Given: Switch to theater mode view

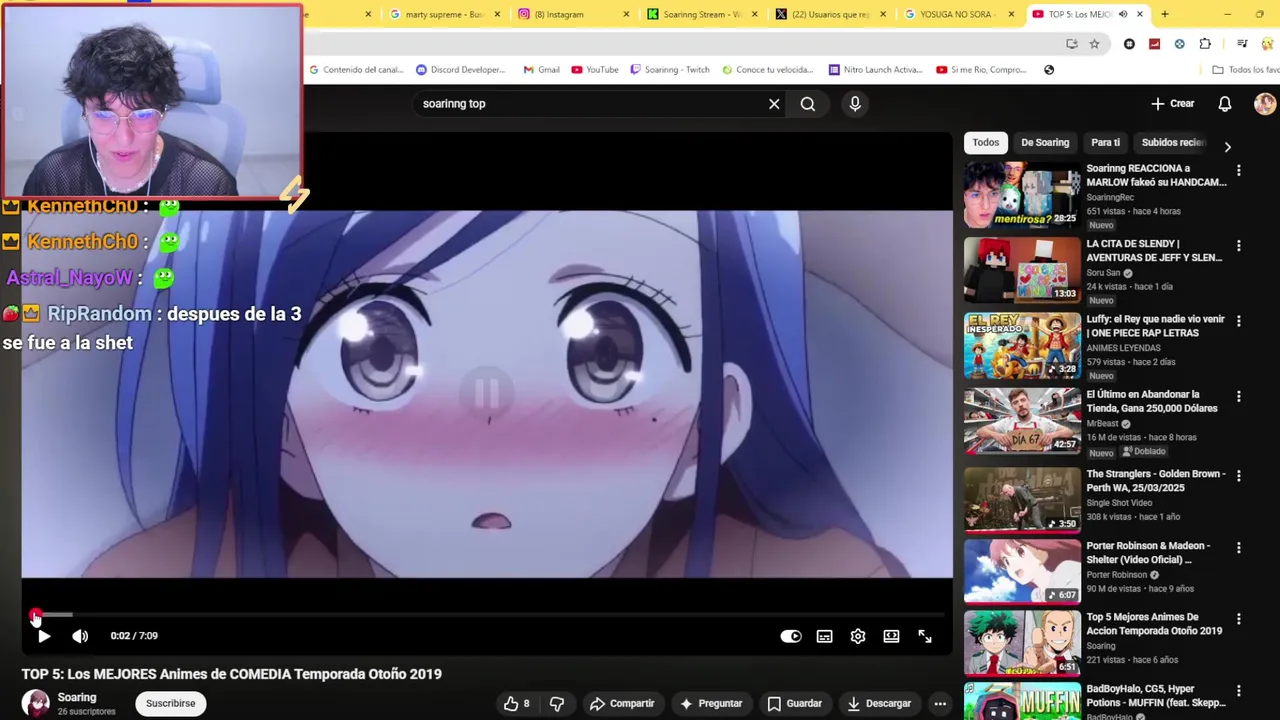Looking at the screenshot, I should (x=891, y=636).
